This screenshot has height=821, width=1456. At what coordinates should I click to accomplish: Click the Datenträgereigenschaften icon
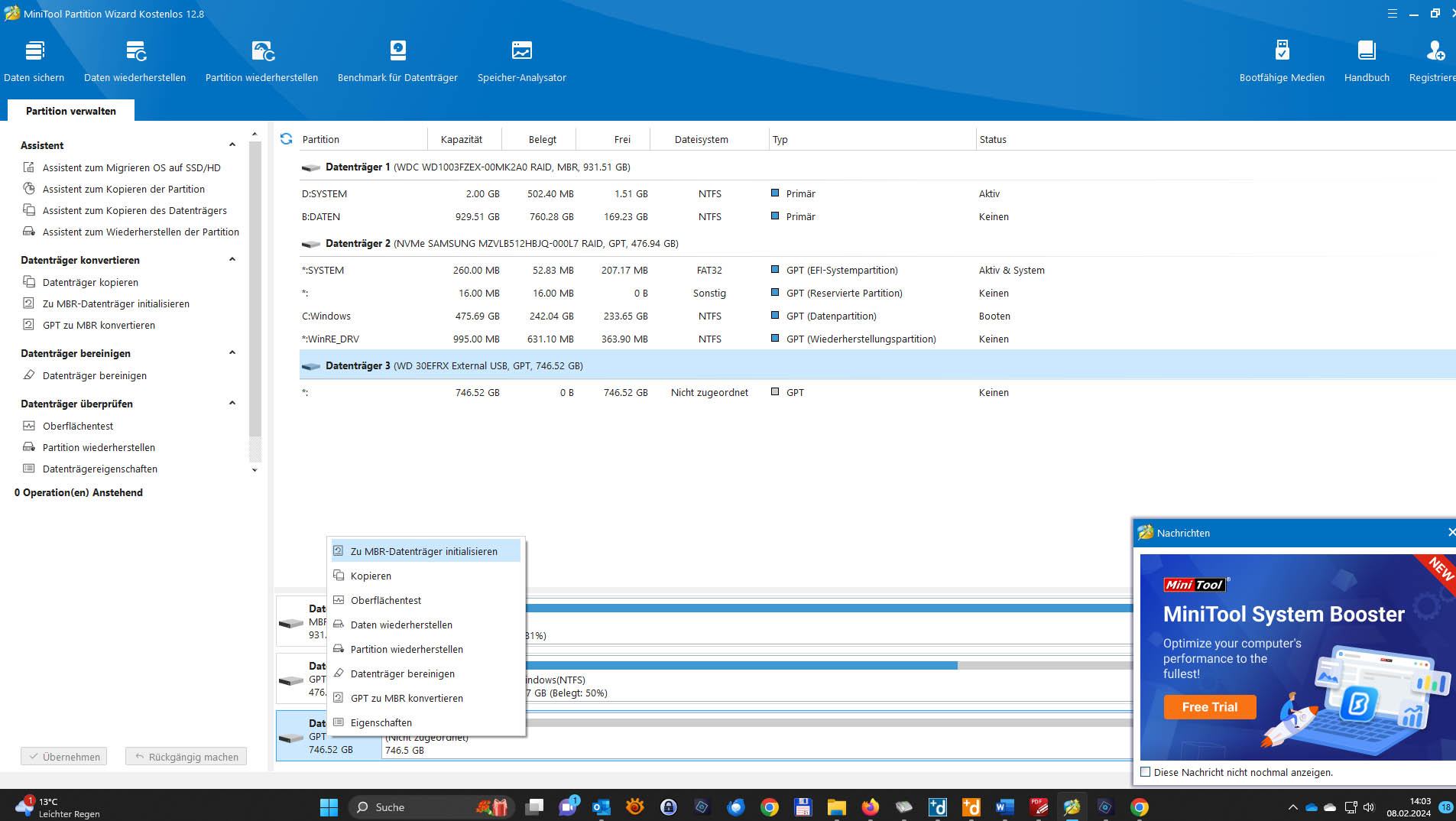click(x=29, y=469)
